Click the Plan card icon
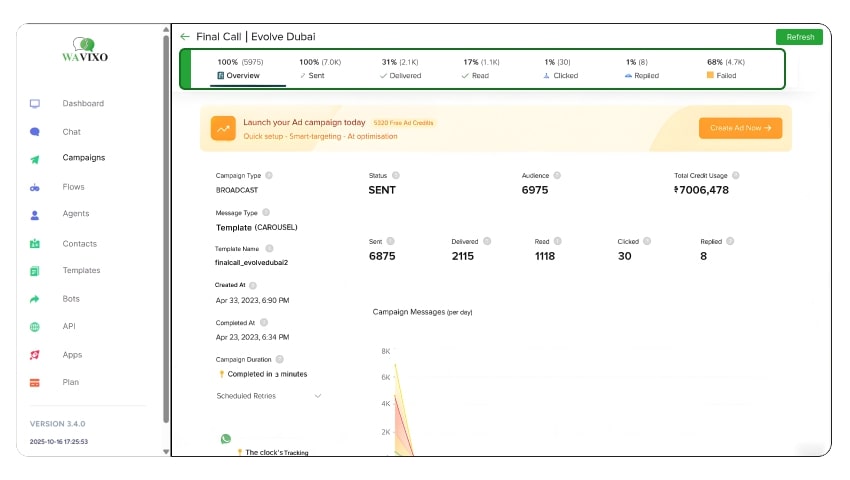The width and height of the screenshot is (850, 480). point(35,383)
